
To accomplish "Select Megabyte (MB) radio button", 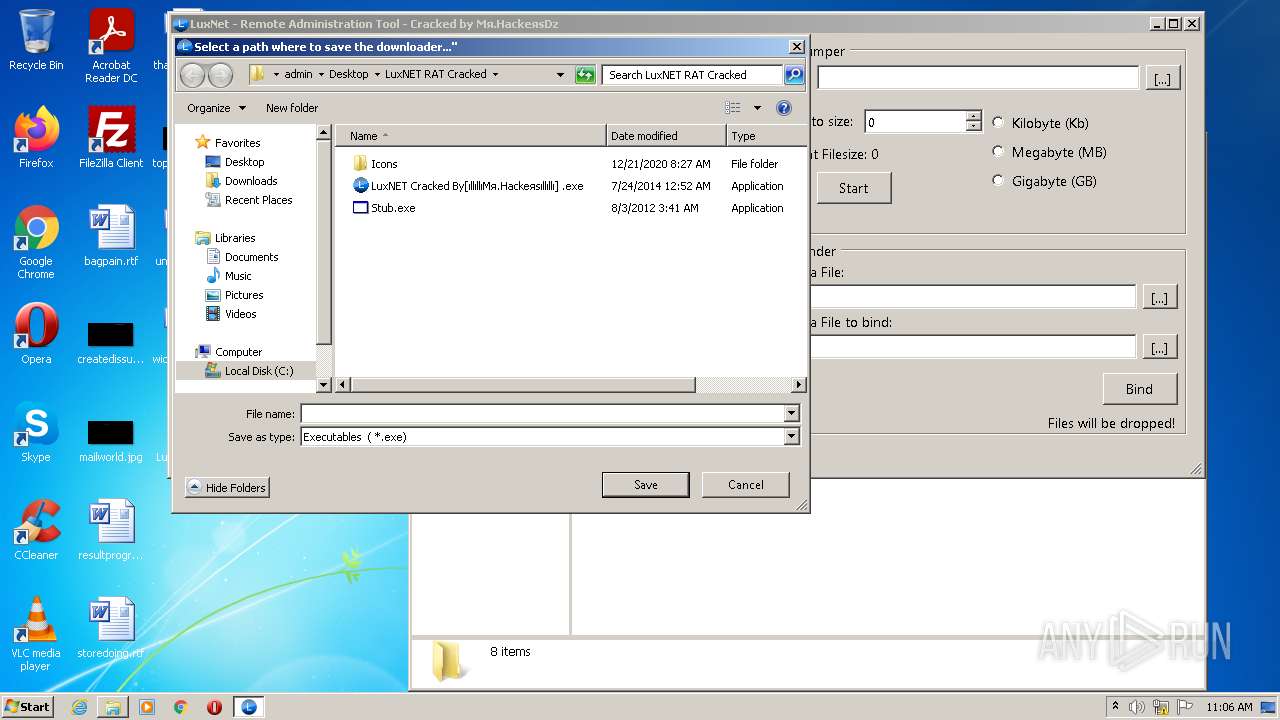I will pos(998,151).
